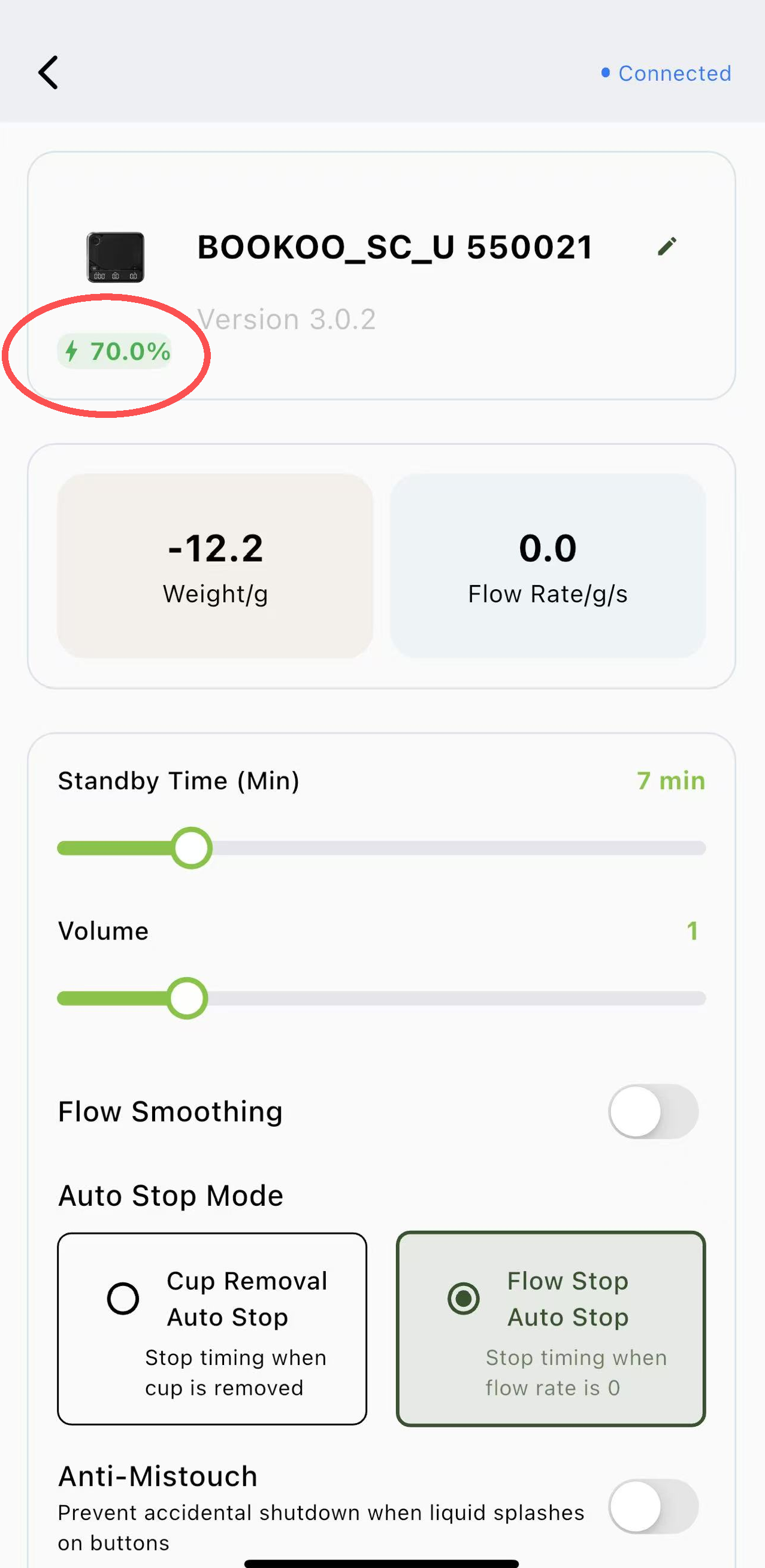The height and width of the screenshot is (1568, 765).
Task: Tap the 7 min standby value
Action: [670, 781]
